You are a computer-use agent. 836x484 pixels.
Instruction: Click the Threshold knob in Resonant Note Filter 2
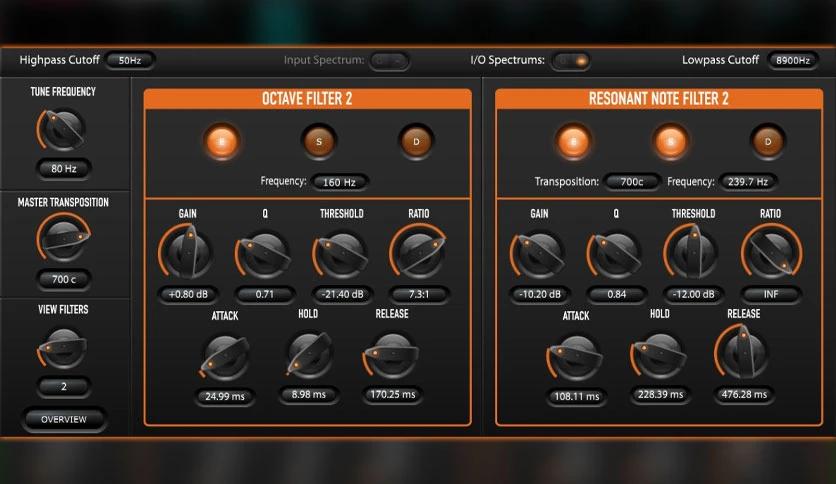(692, 252)
